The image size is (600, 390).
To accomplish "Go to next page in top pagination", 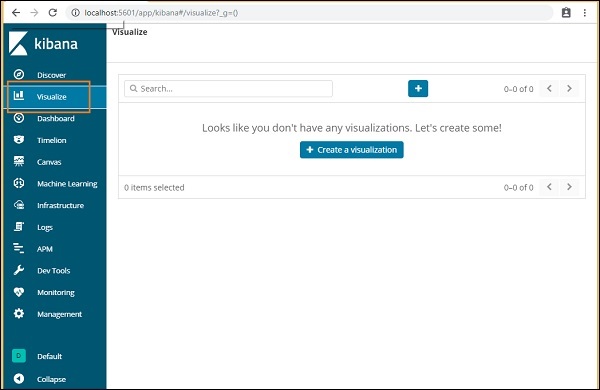I will point(569,88).
